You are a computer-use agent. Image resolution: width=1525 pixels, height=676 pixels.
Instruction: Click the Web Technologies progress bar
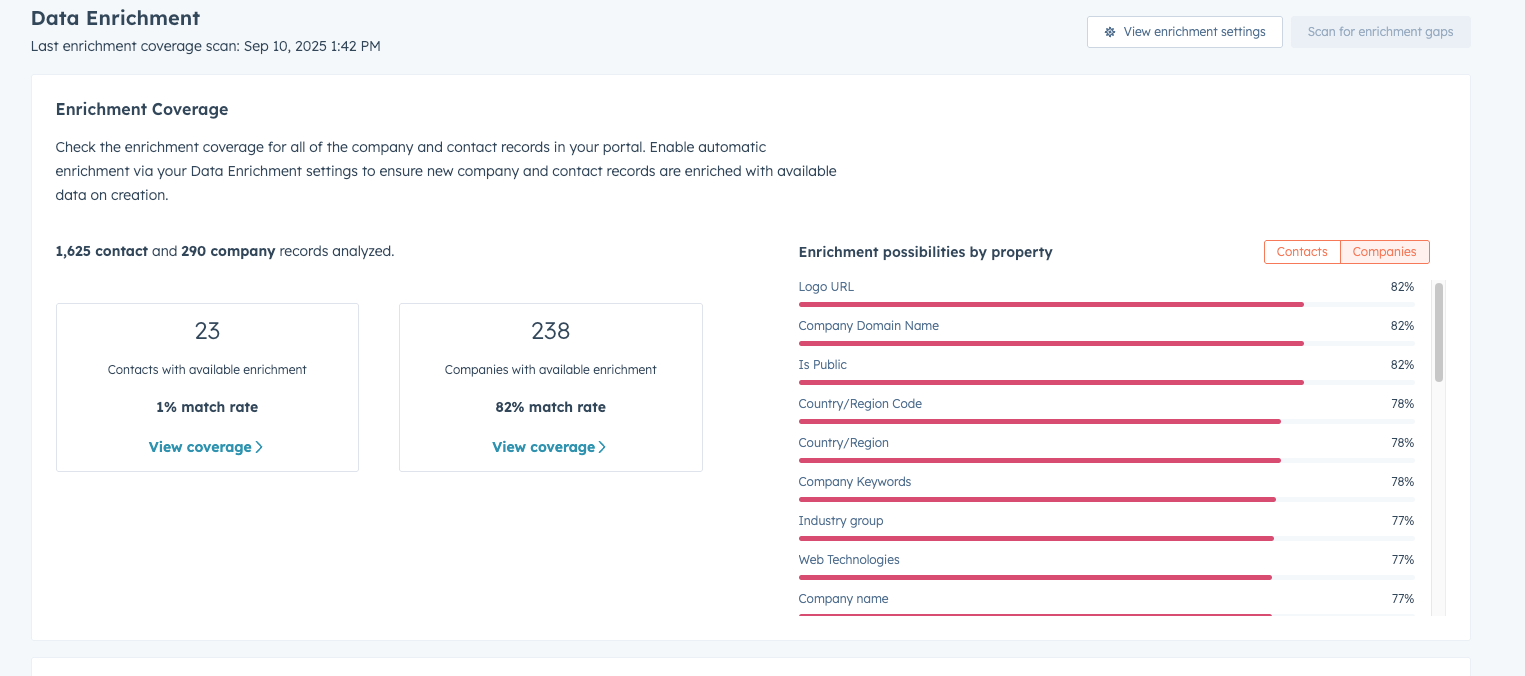point(1106,577)
